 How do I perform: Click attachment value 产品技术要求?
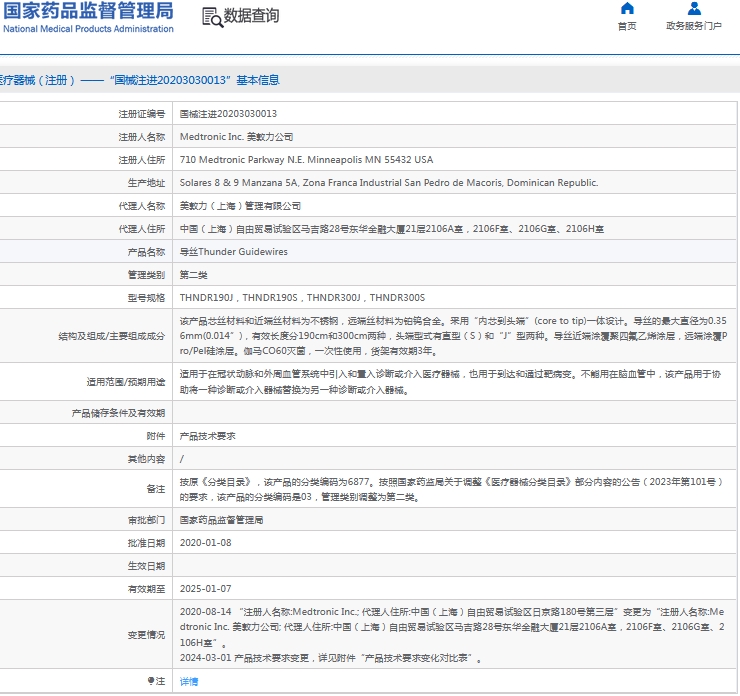pyautogui.click(x=207, y=436)
